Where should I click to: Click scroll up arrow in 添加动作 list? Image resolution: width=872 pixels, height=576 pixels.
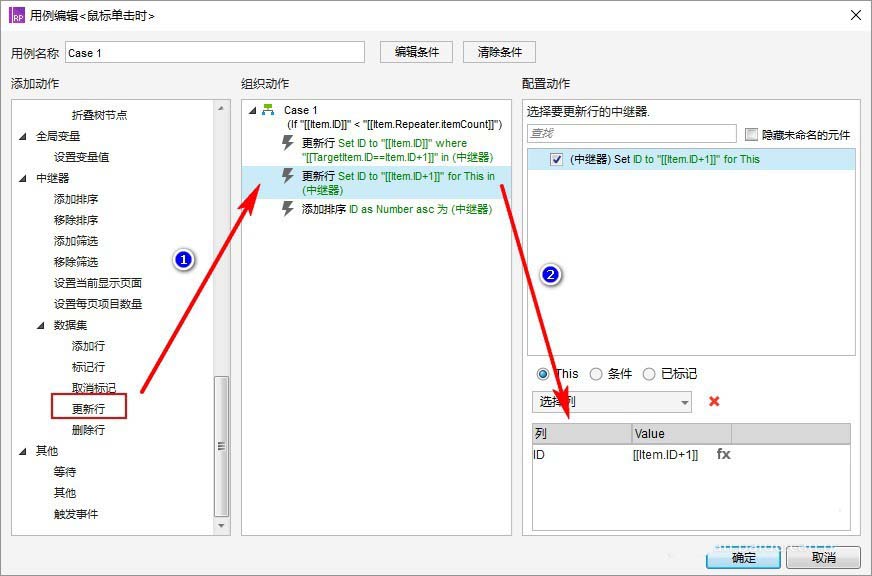(x=221, y=108)
